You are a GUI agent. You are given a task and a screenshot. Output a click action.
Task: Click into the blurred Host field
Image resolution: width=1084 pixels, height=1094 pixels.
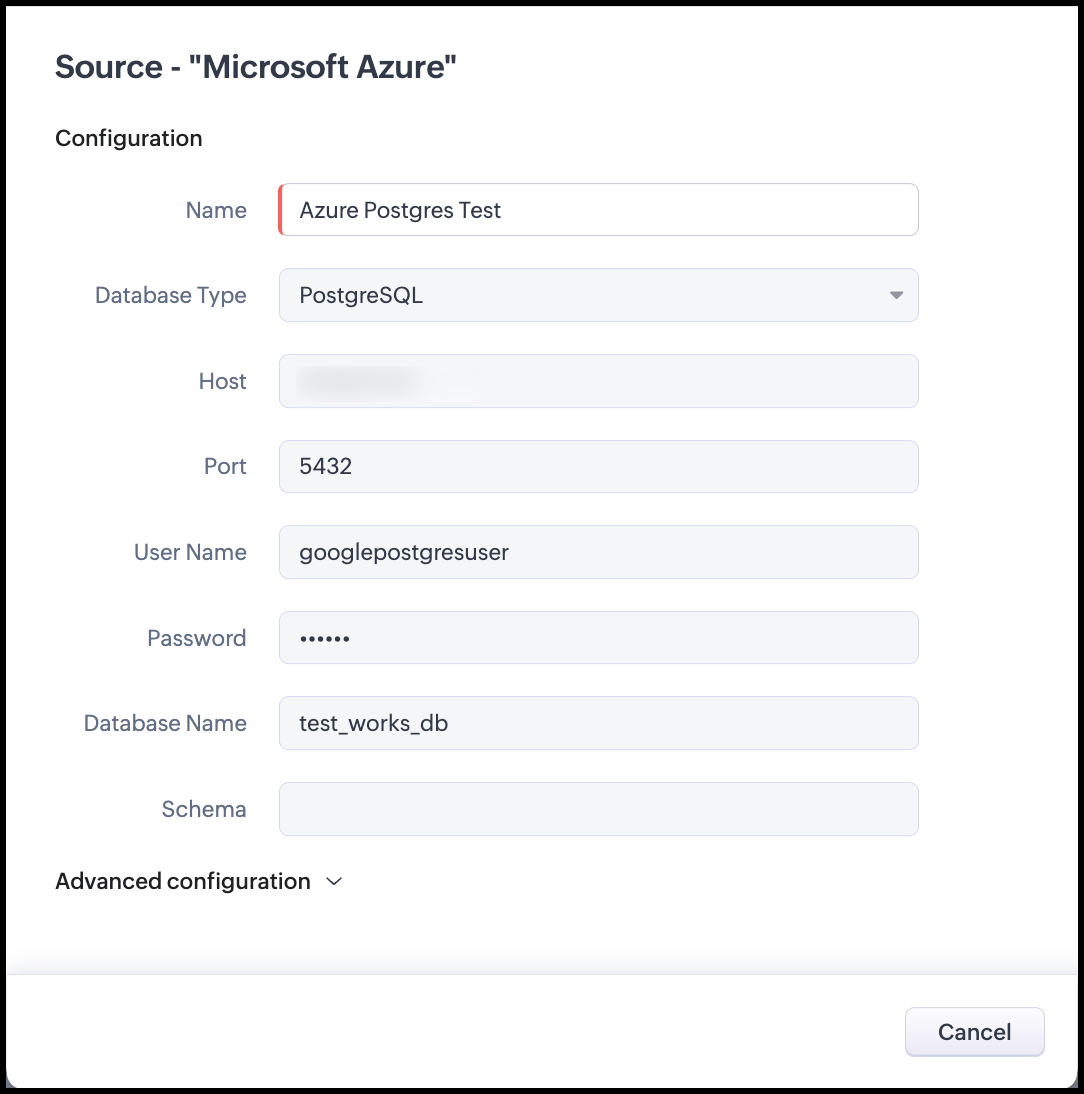pyautogui.click(x=598, y=381)
